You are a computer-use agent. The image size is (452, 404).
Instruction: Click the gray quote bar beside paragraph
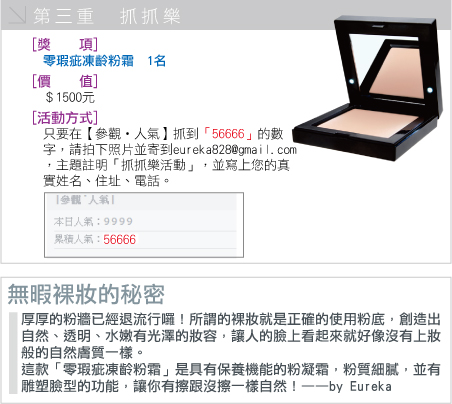pos(13,353)
